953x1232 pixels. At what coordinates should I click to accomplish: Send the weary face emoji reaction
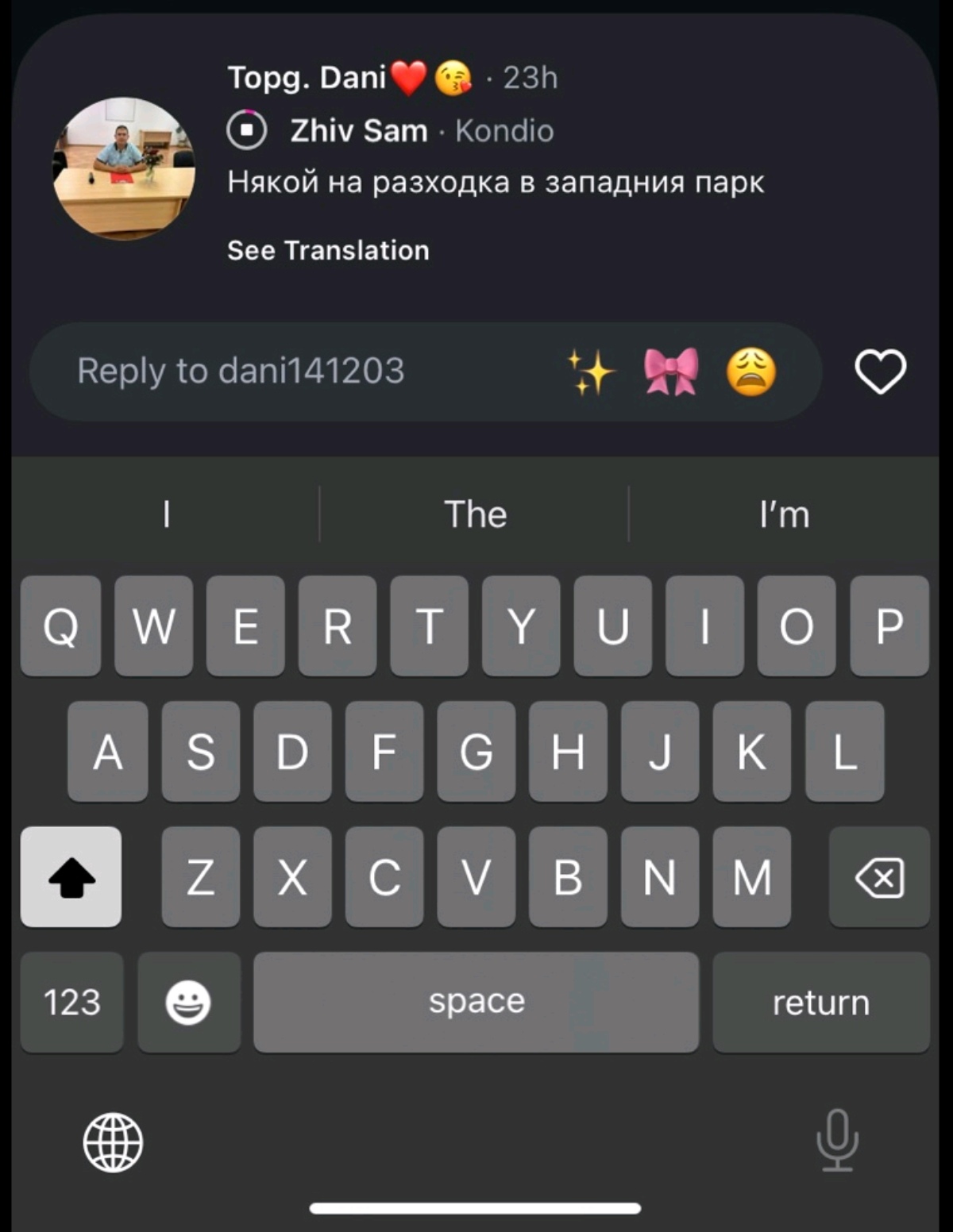(x=751, y=372)
